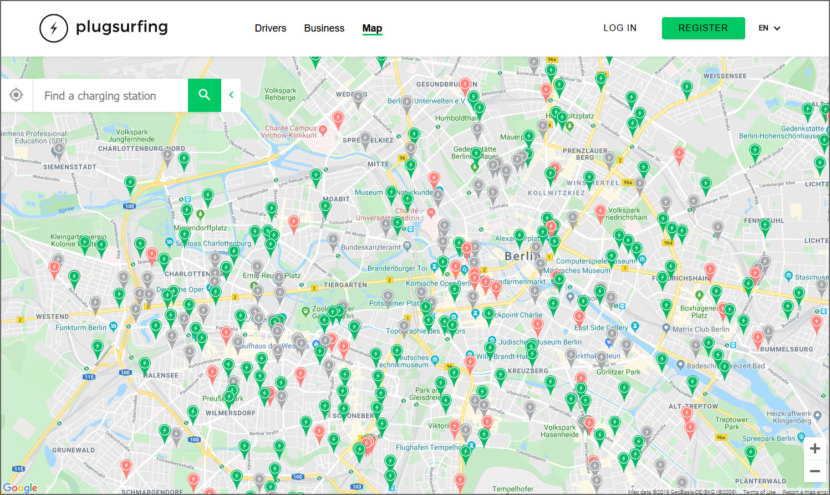Click the East Side Gallery landmark icon
The width and height of the screenshot is (830, 495).
pyautogui.click(x=635, y=327)
